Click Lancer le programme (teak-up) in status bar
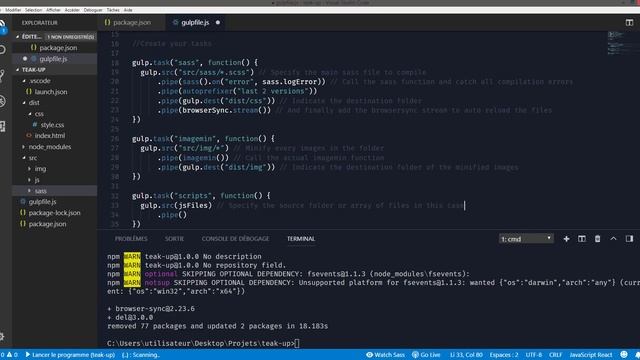 coord(70,355)
